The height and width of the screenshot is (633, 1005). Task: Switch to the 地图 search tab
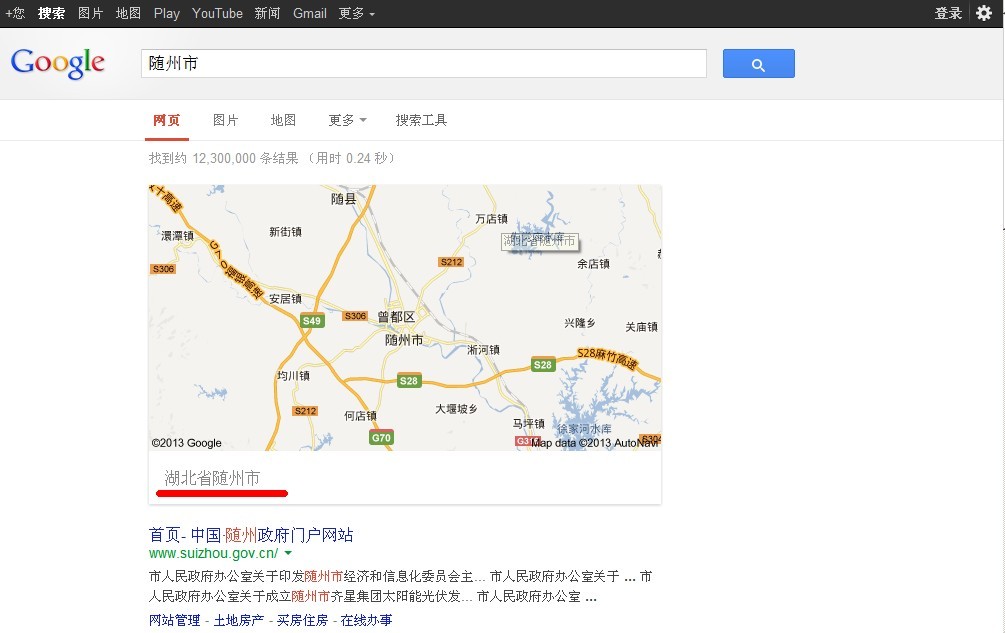point(283,119)
